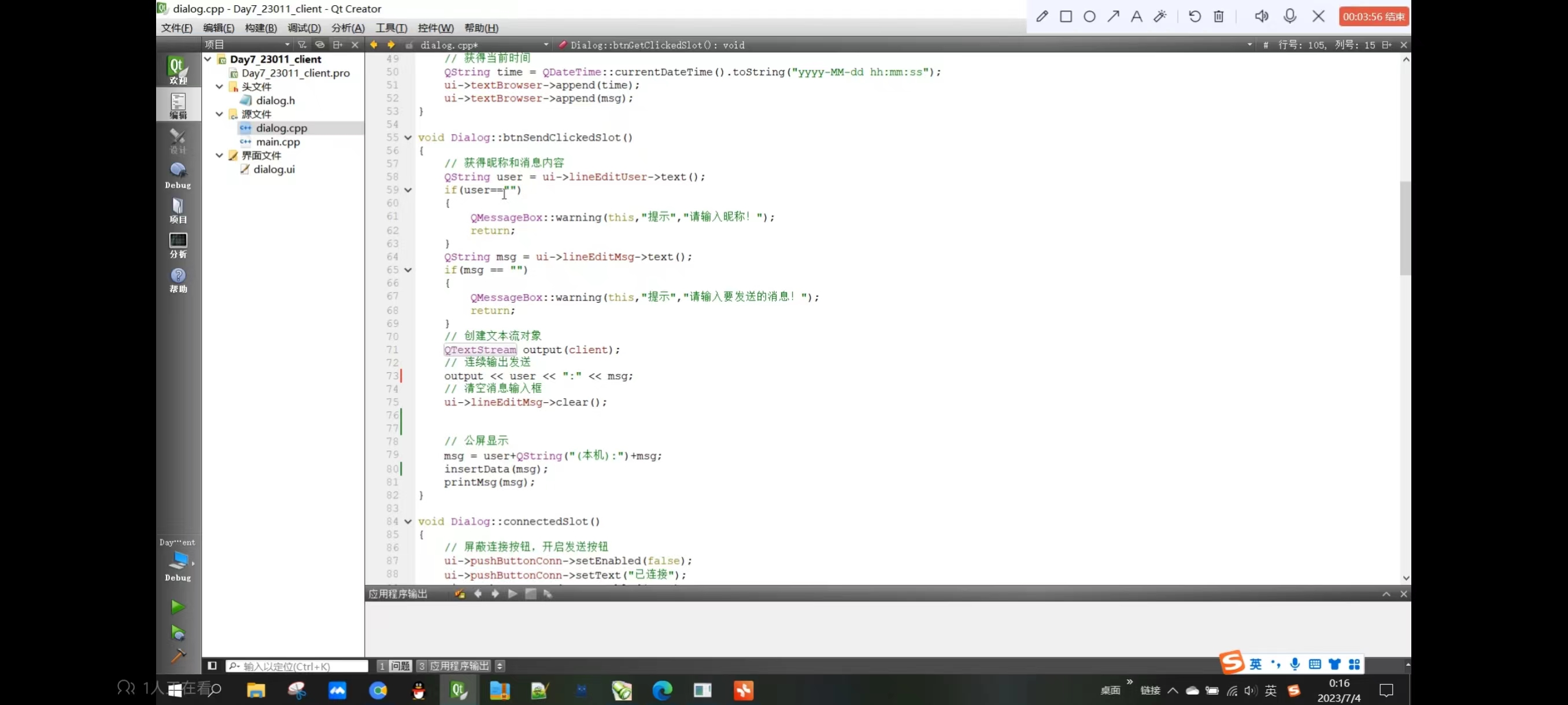Click the green Run button
The width and height of the screenshot is (1568, 705).
177,606
